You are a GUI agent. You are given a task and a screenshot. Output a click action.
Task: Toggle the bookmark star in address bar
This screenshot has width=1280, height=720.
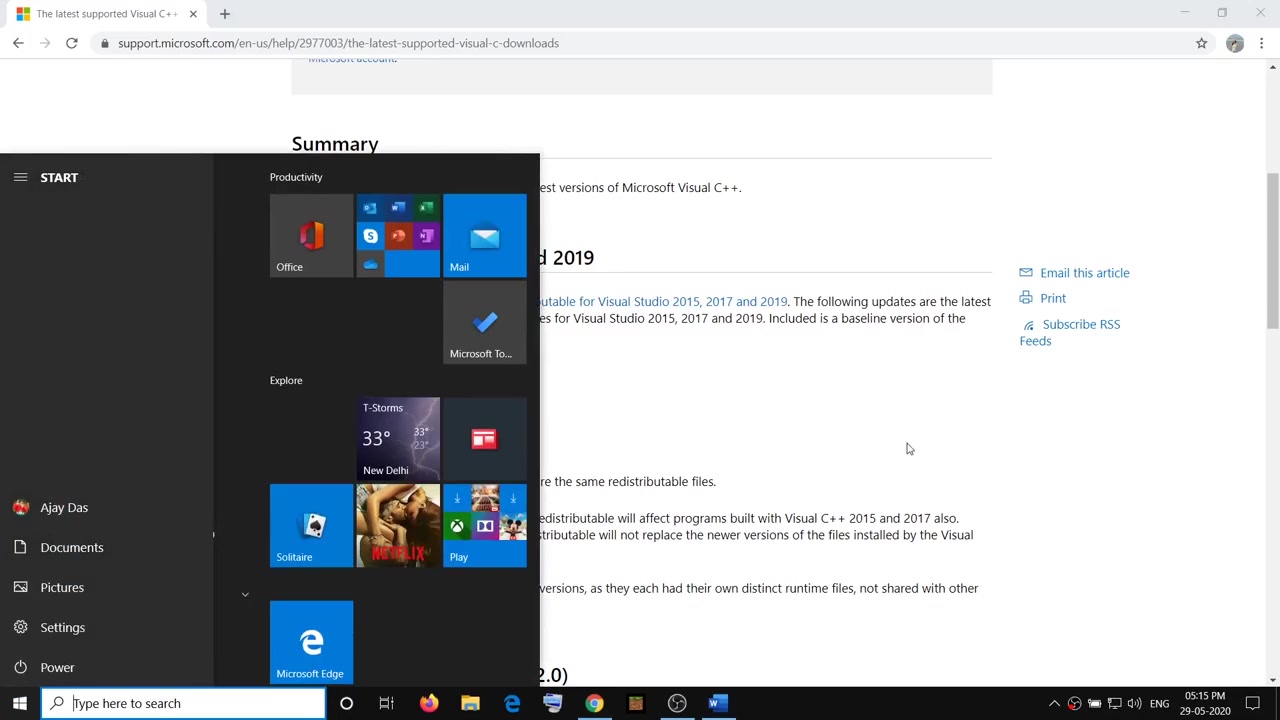(x=1202, y=43)
